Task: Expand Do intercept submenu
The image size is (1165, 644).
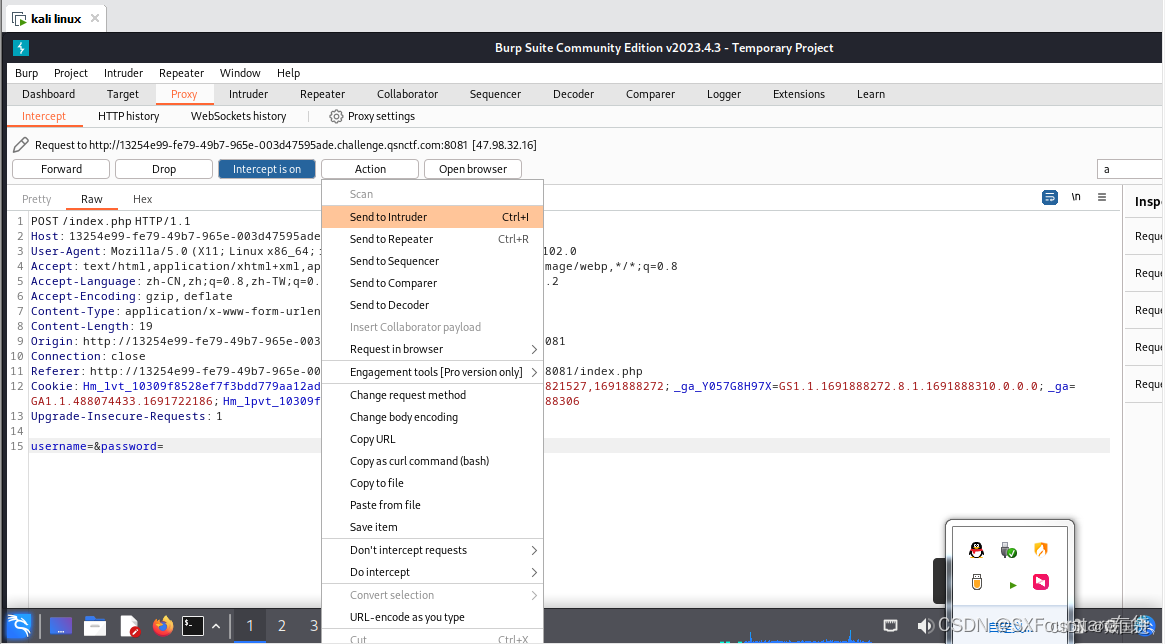Action: [x=432, y=573]
